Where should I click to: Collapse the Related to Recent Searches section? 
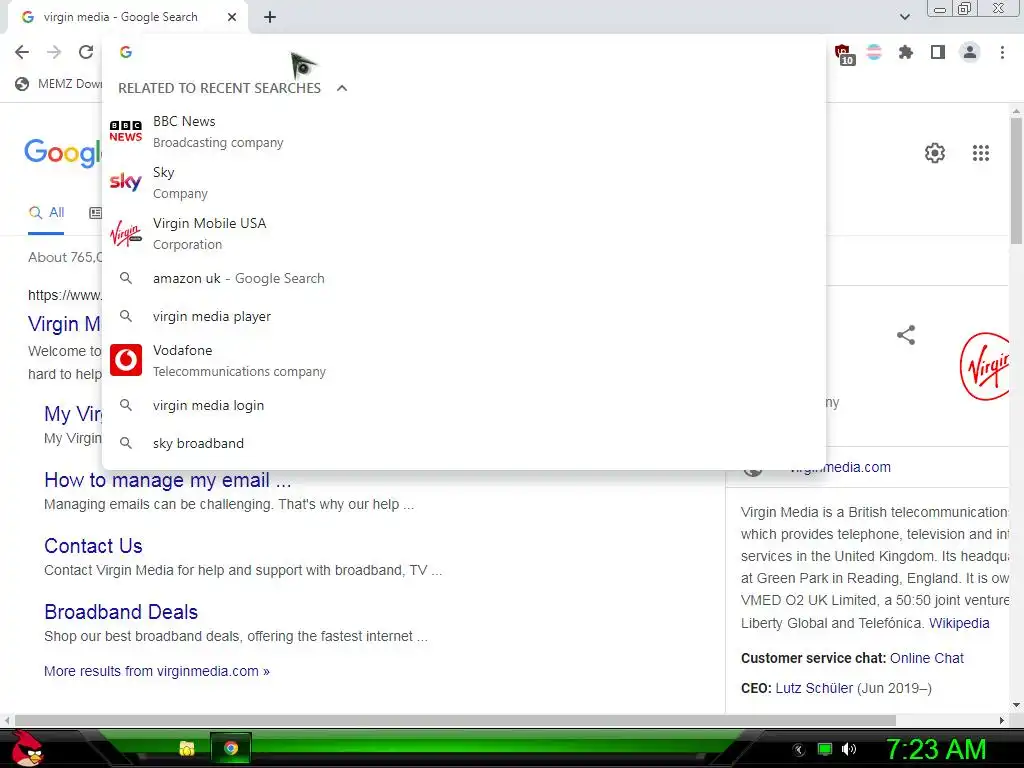tap(342, 88)
